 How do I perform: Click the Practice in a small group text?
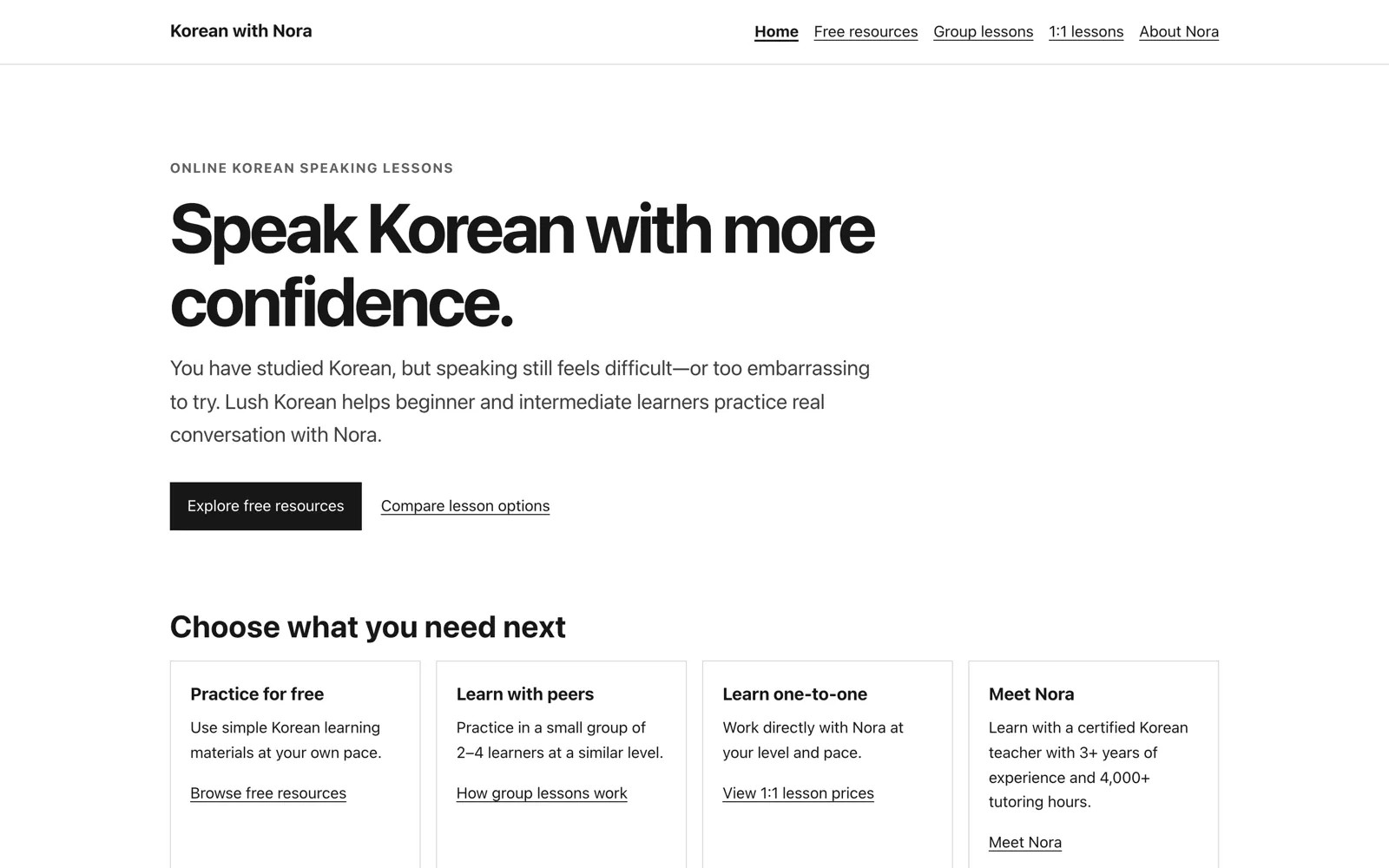tap(560, 740)
